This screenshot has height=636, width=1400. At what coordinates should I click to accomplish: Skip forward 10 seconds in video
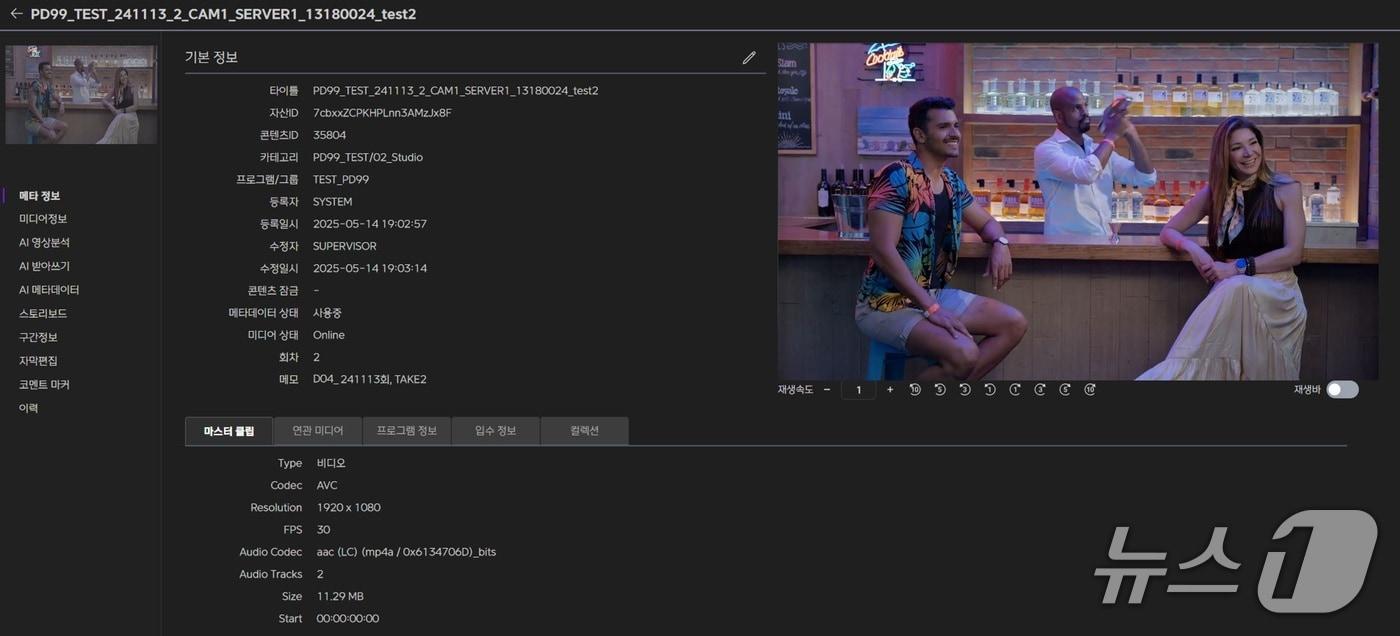pyautogui.click(x=1090, y=390)
